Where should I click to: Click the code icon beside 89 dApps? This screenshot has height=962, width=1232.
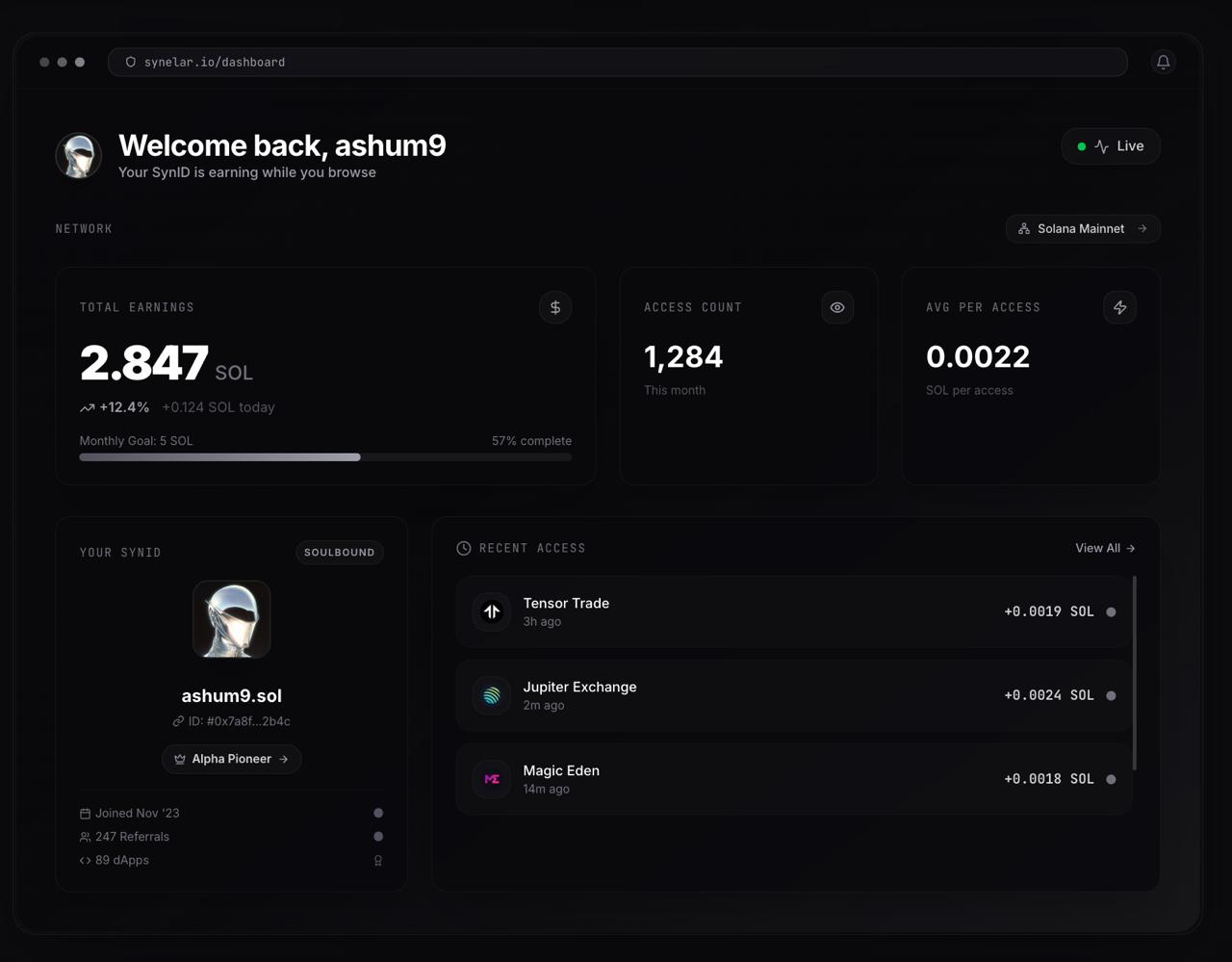(85, 860)
